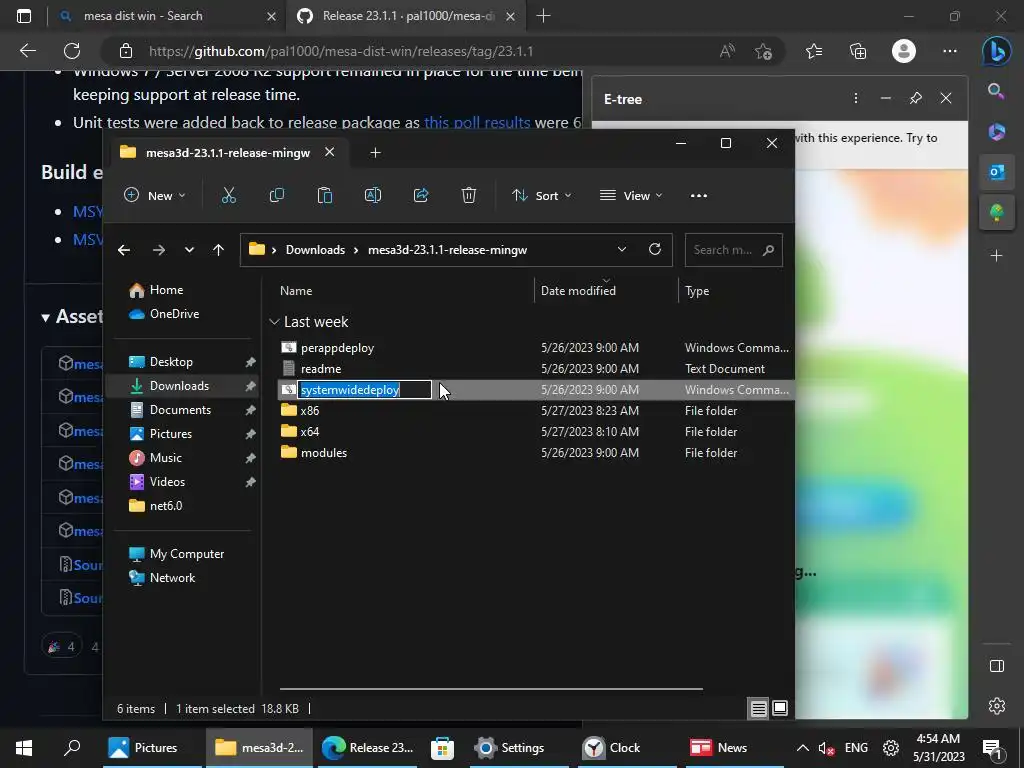Open the See more ellipsis in File Explorer toolbar
Image resolution: width=1024 pixels, height=768 pixels.
pyautogui.click(x=699, y=196)
